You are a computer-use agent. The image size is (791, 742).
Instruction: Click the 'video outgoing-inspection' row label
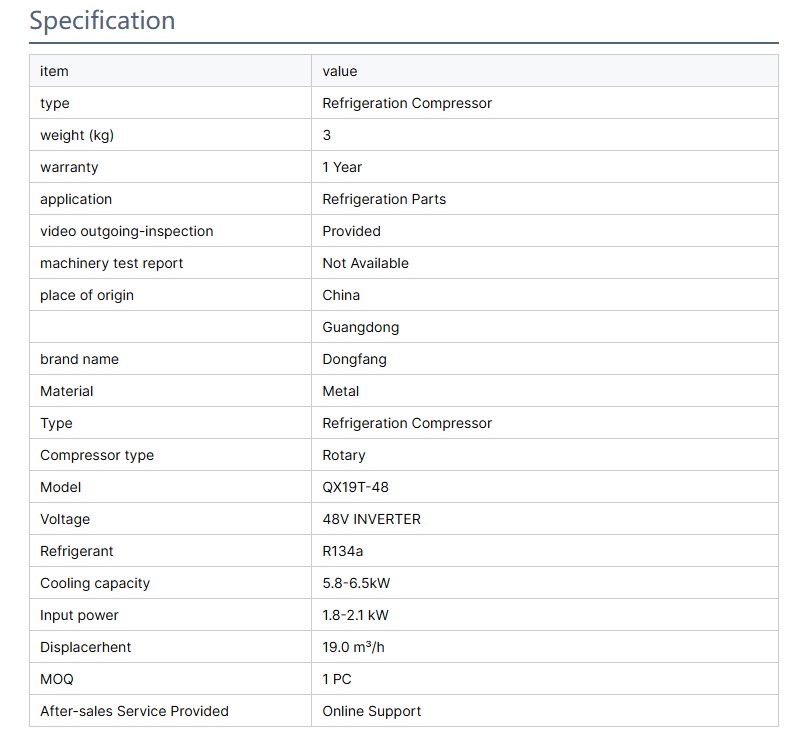pyautogui.click(x=126, y=231)
